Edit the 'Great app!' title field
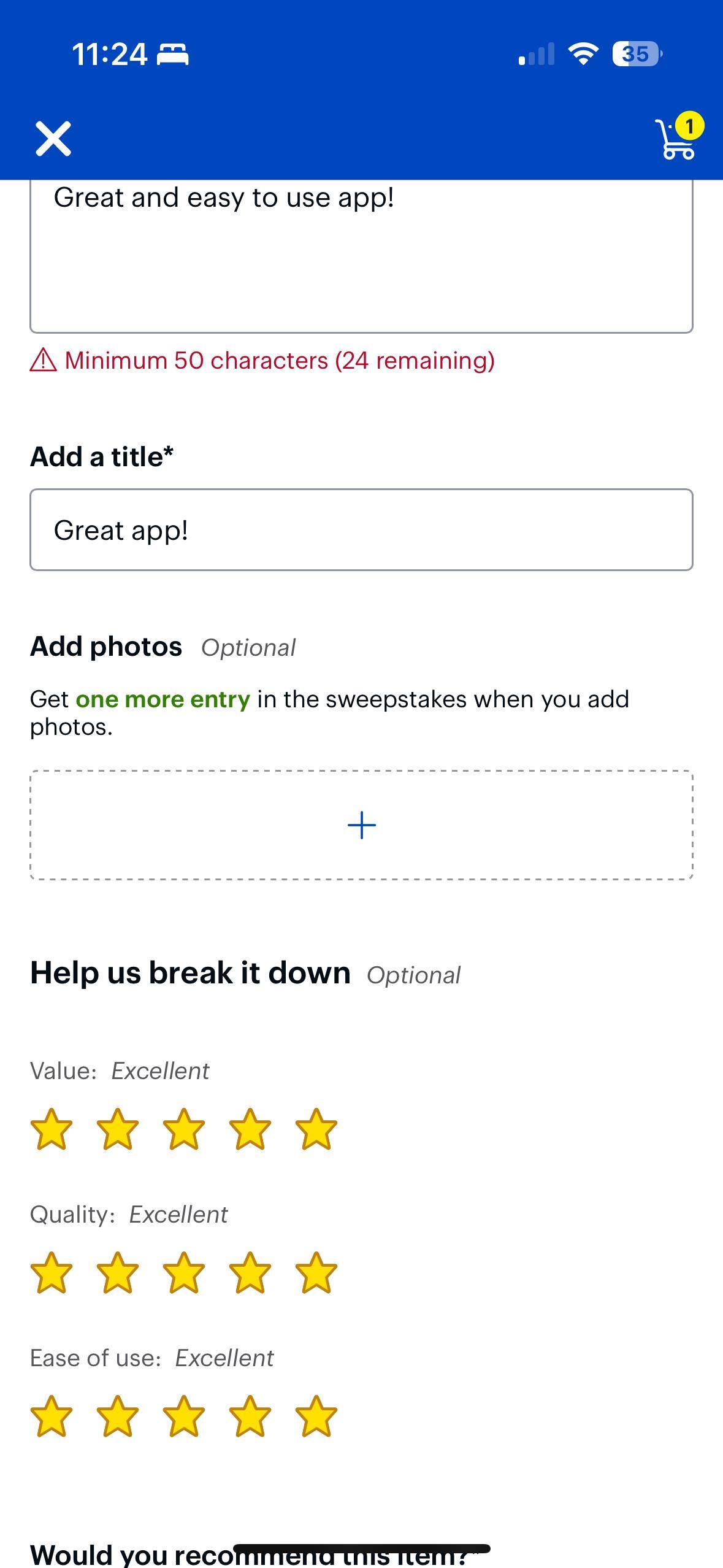 361,530
